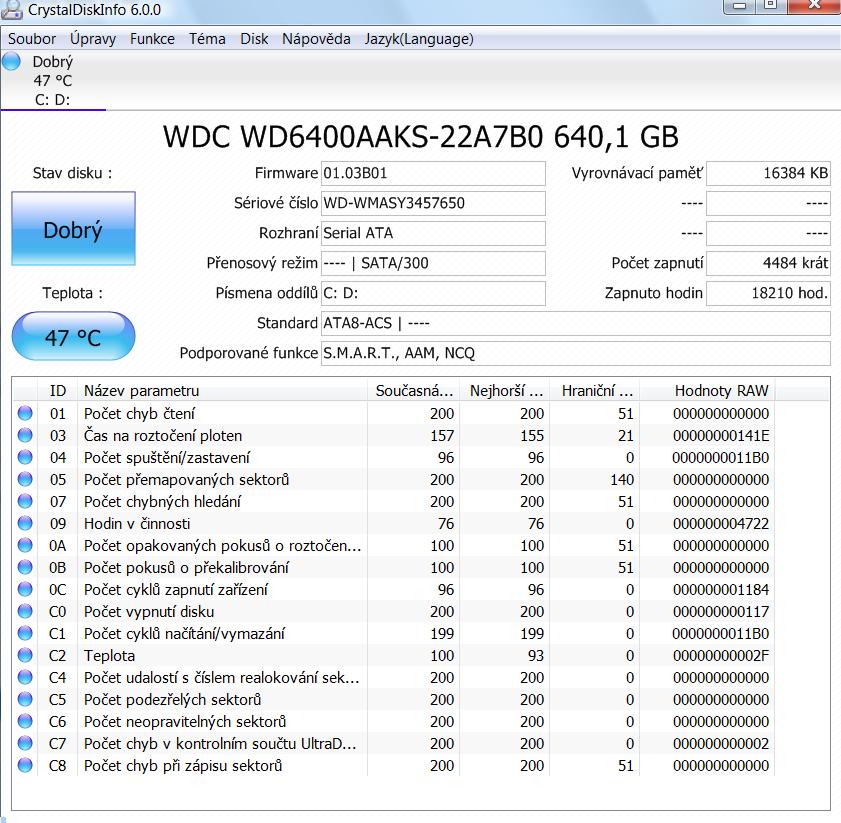Image resolution: width=841 pixels, height=823 pixels.
Task: Click the Hodnoty RAW column header
Action: tap(721, 390)
